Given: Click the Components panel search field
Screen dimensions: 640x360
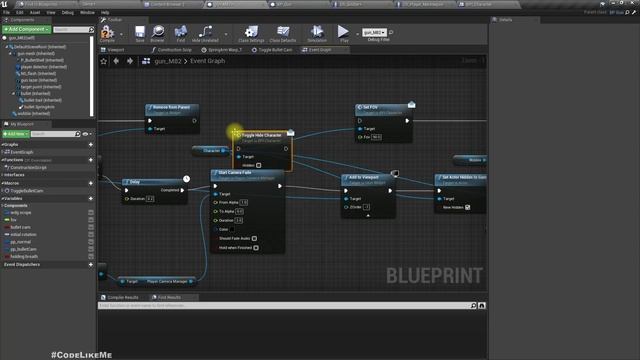Looking at the screenshot, I should [73, 29].
